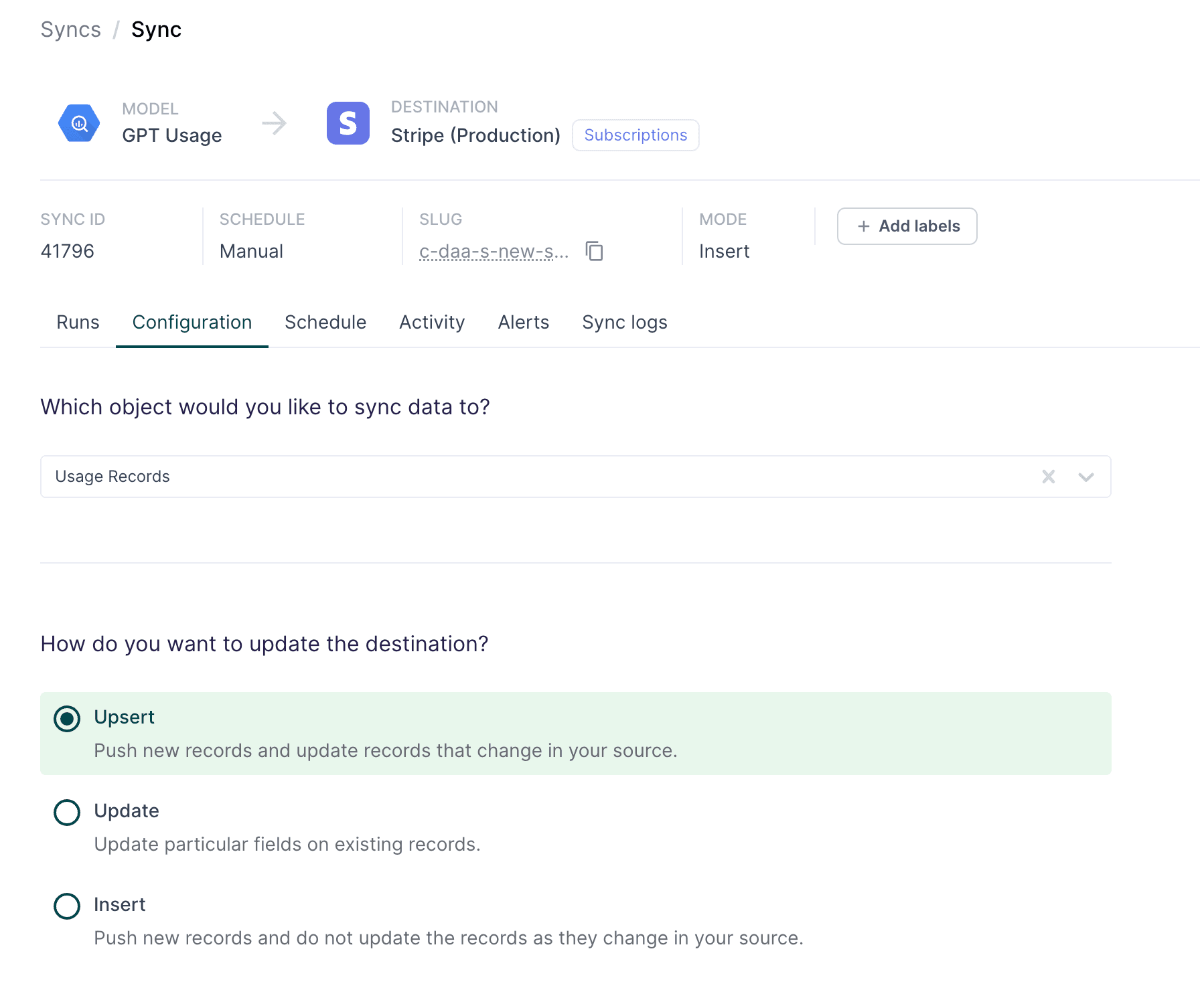Open the Subscriptions dropdown badge
This screenshot has height=1008, width=1200.
pos(635,135)
